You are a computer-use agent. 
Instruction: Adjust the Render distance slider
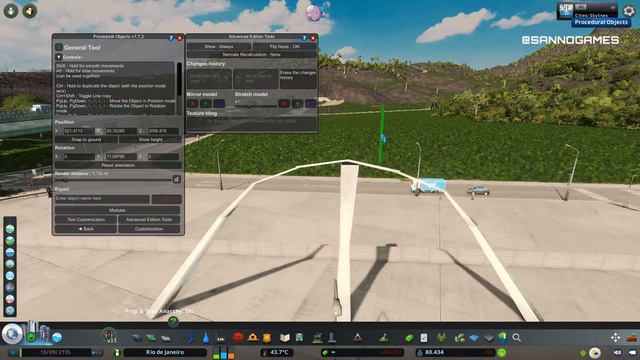pos(113,180)
